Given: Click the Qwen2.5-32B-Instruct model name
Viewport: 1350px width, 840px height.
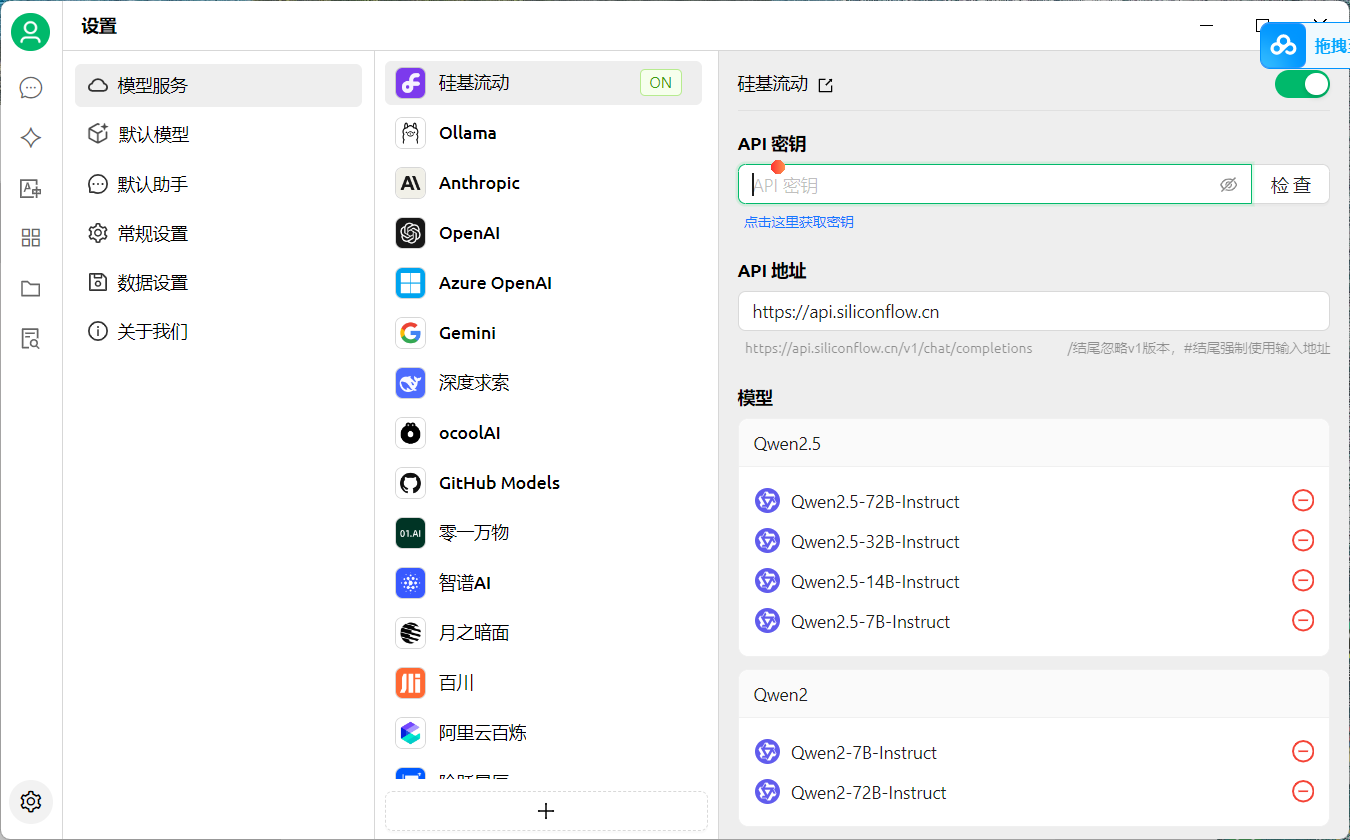Looking at the screenshot, I should [x=875, y=542].
